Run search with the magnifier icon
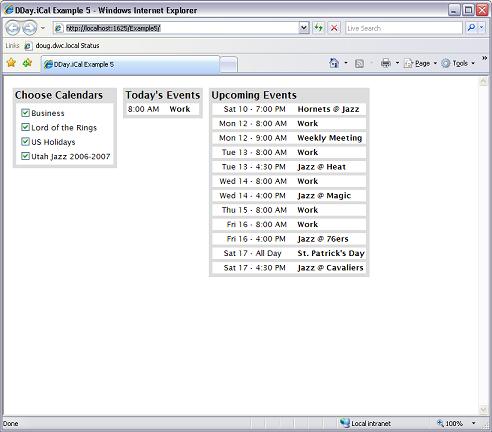 [471, 28]
